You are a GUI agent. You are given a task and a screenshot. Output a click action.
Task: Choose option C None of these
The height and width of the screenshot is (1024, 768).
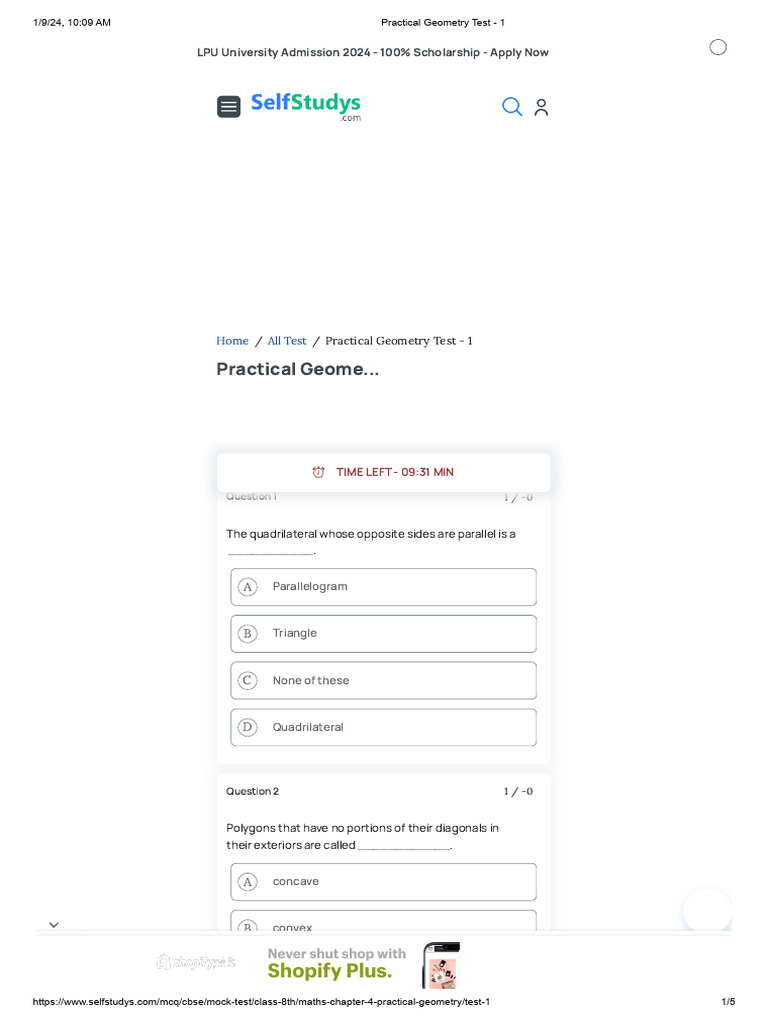[383, 681]
